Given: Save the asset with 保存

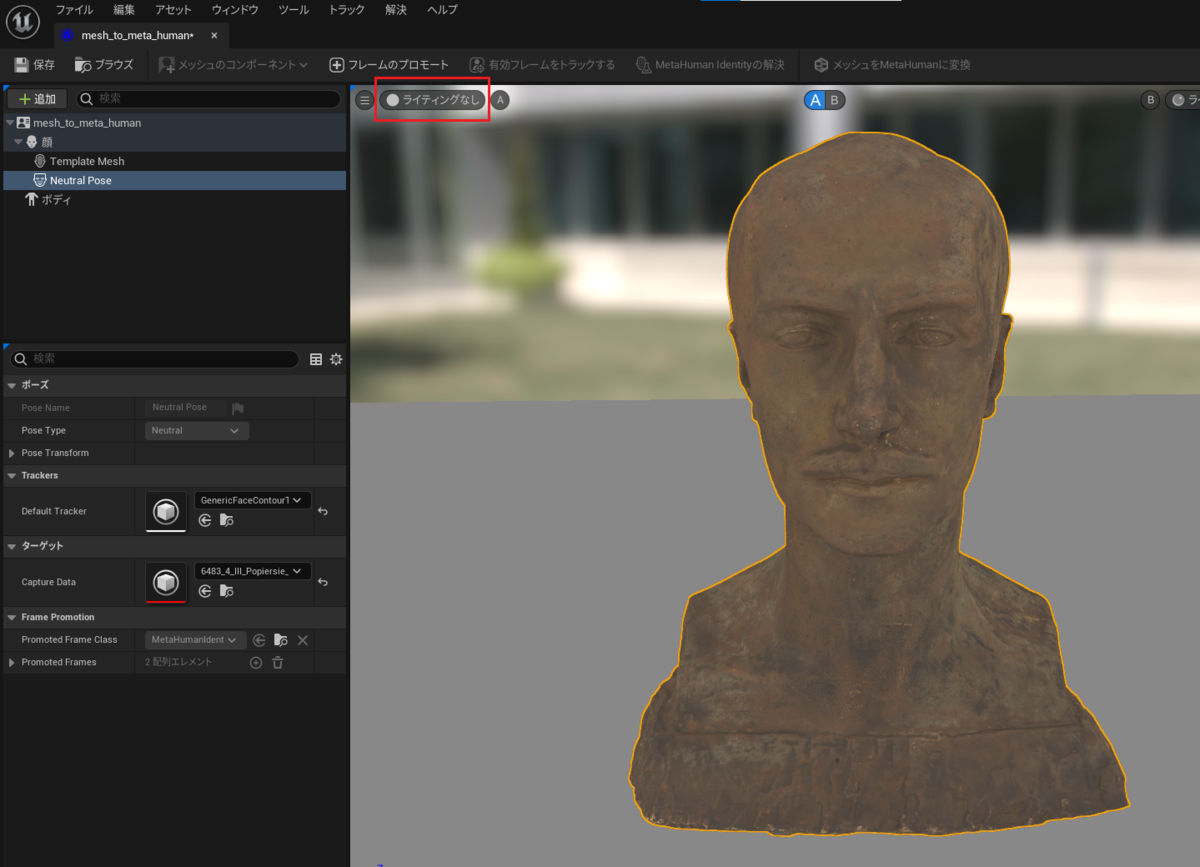Looking at the screenshot, I should pos(35,65).
